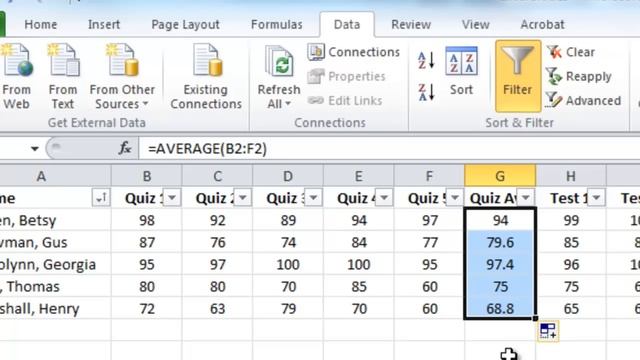640x360 pixels.
Task: Select column A header
Action: pyautogui.click(x=55, y=176)
